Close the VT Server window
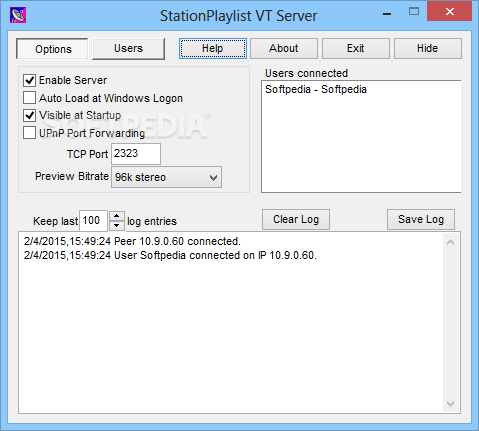 coord(449,12)
